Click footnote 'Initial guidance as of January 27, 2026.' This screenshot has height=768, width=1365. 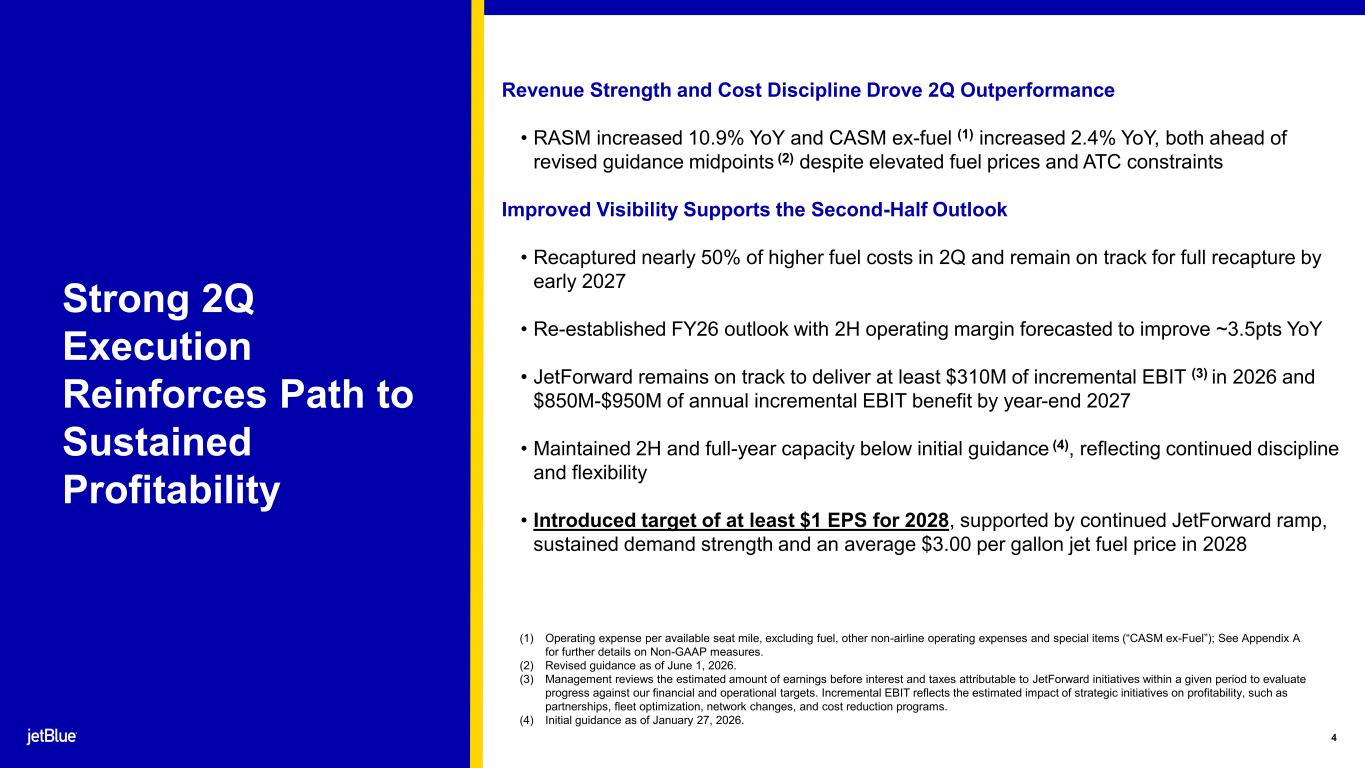coord(631,720)
